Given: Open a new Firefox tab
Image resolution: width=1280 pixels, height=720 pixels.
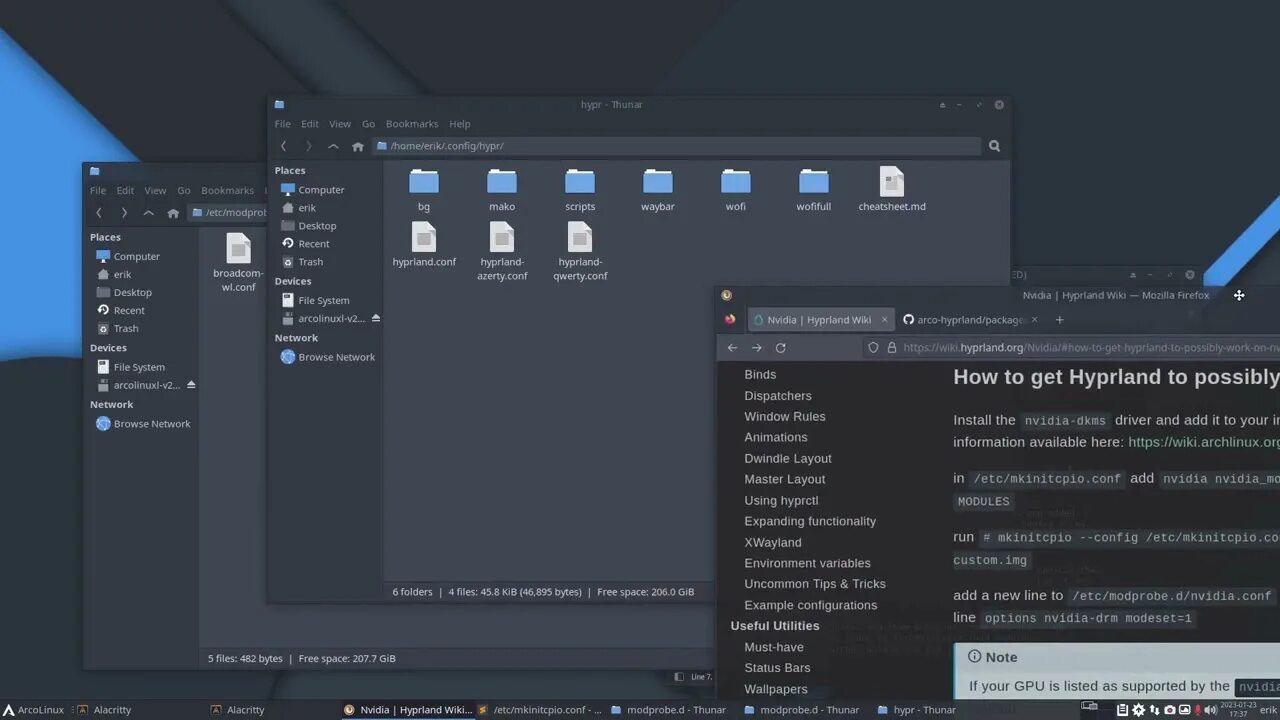Looking at the screenshot, I should tap(1060, 320).
